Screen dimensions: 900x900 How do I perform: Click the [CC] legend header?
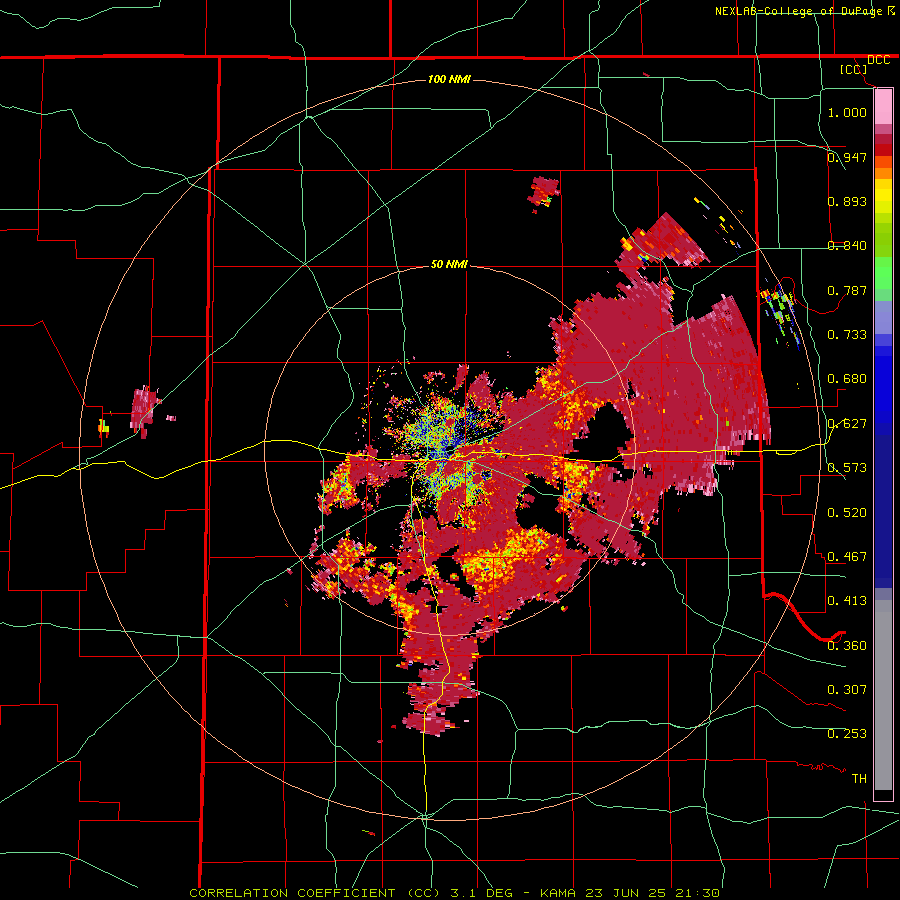(853, 69)
